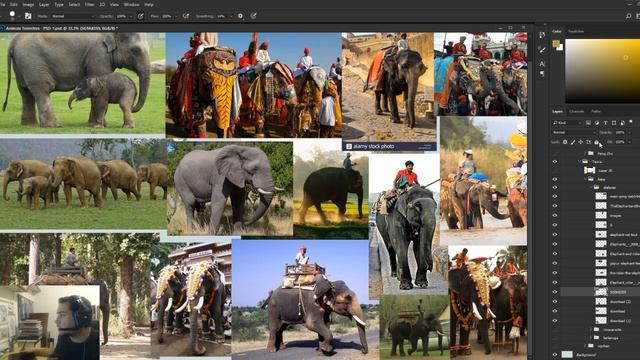Hide the top open group under Feng Zhu
The width and height of the screenshot is (640, 360).
[555, 162]
